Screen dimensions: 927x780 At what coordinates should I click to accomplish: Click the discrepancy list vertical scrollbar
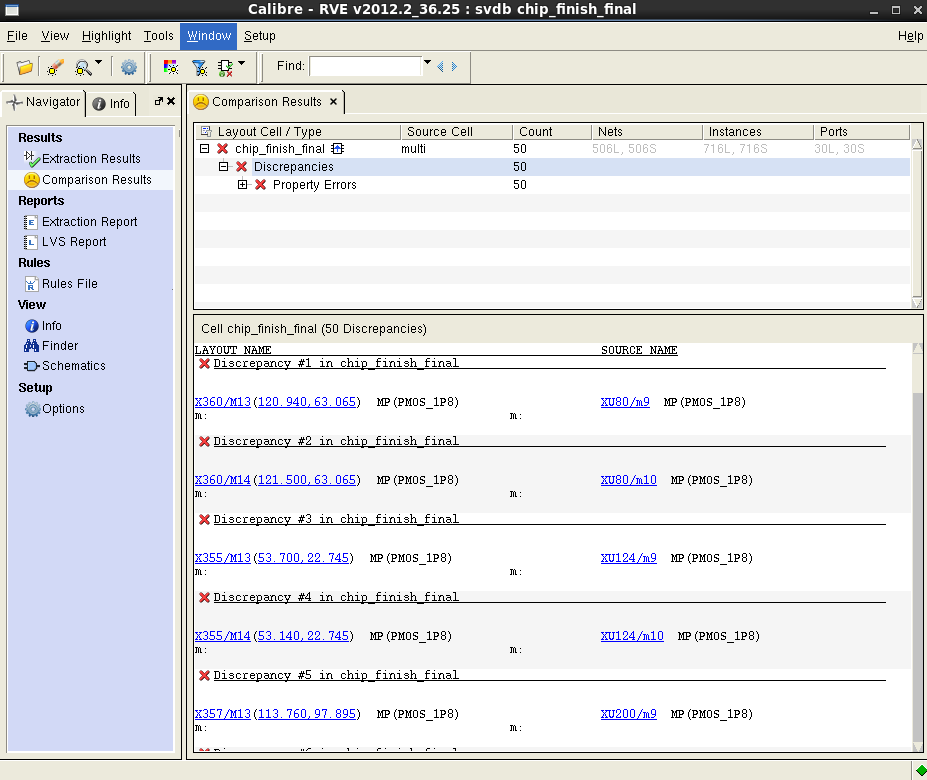pos(918,547)
